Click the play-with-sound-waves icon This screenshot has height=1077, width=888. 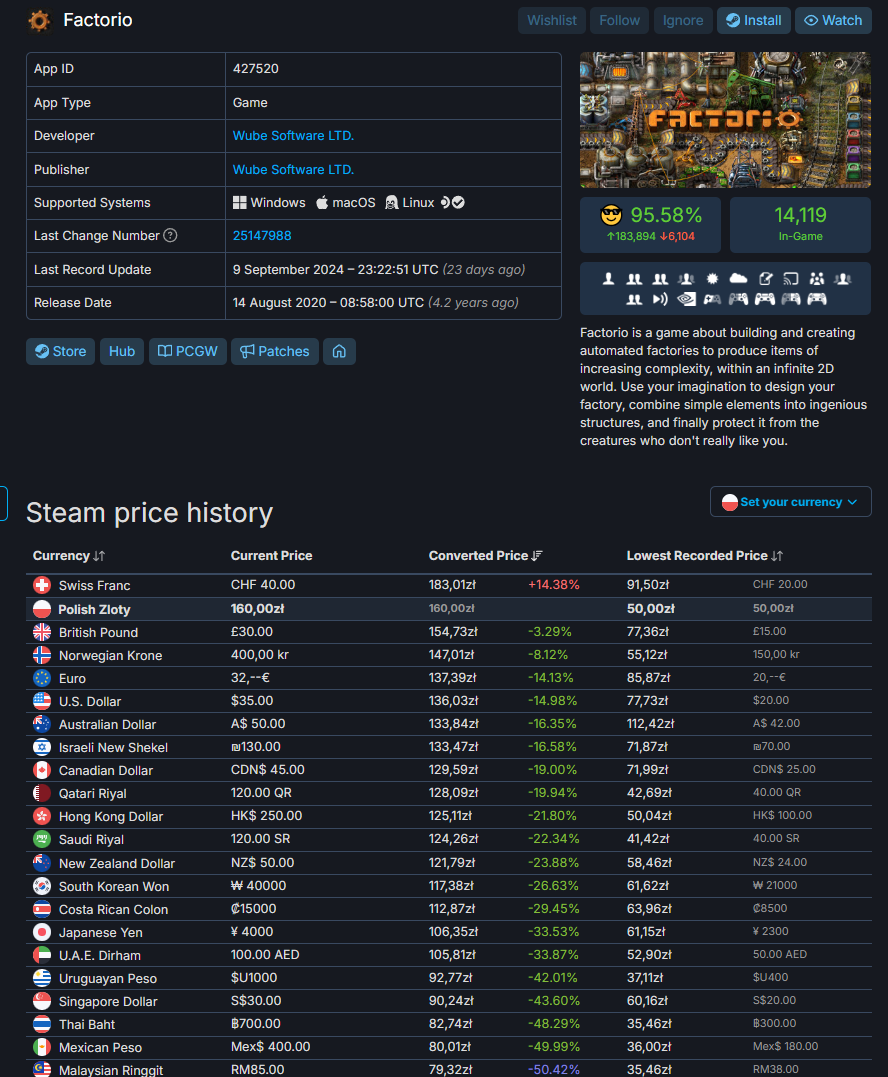point(660,299)
